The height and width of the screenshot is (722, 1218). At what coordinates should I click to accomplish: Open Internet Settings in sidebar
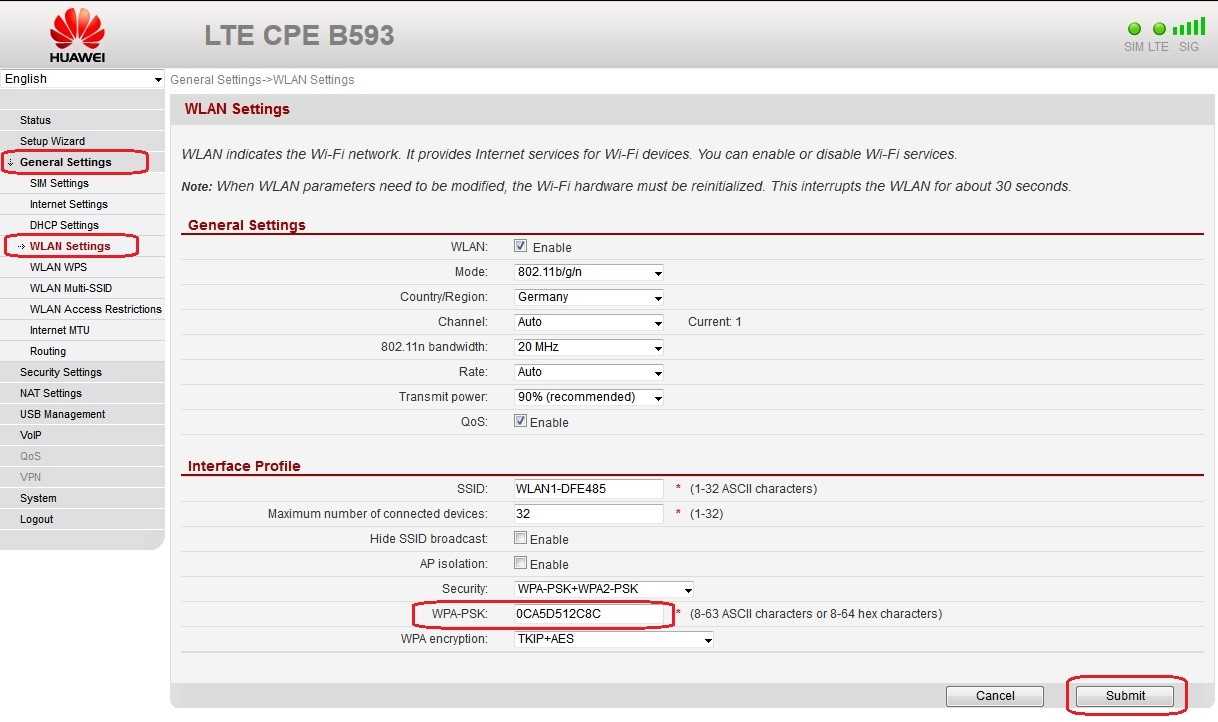click(69, 204)
